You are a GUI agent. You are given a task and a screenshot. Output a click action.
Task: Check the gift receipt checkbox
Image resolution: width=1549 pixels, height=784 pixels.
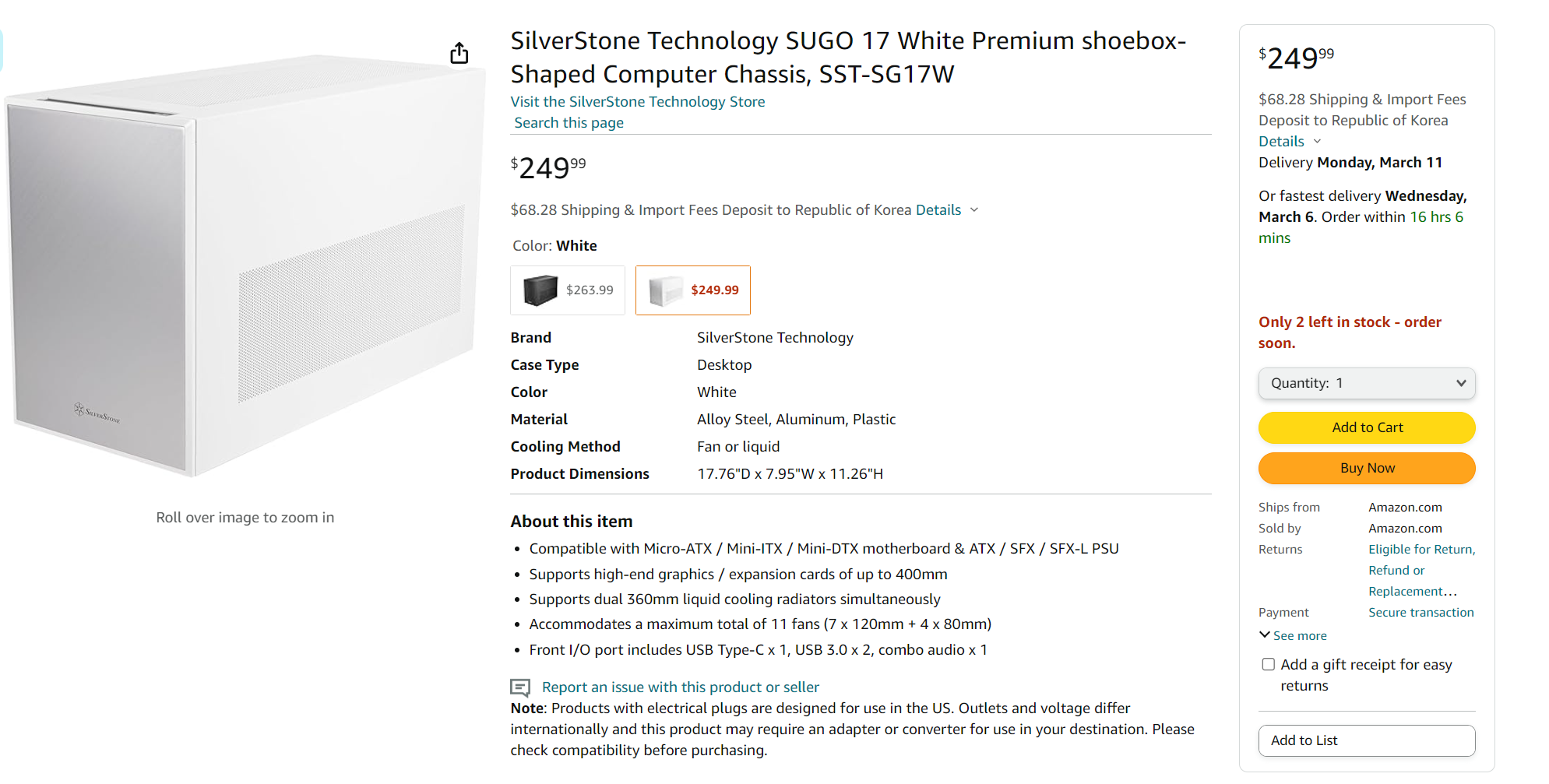click(1269, 664)
